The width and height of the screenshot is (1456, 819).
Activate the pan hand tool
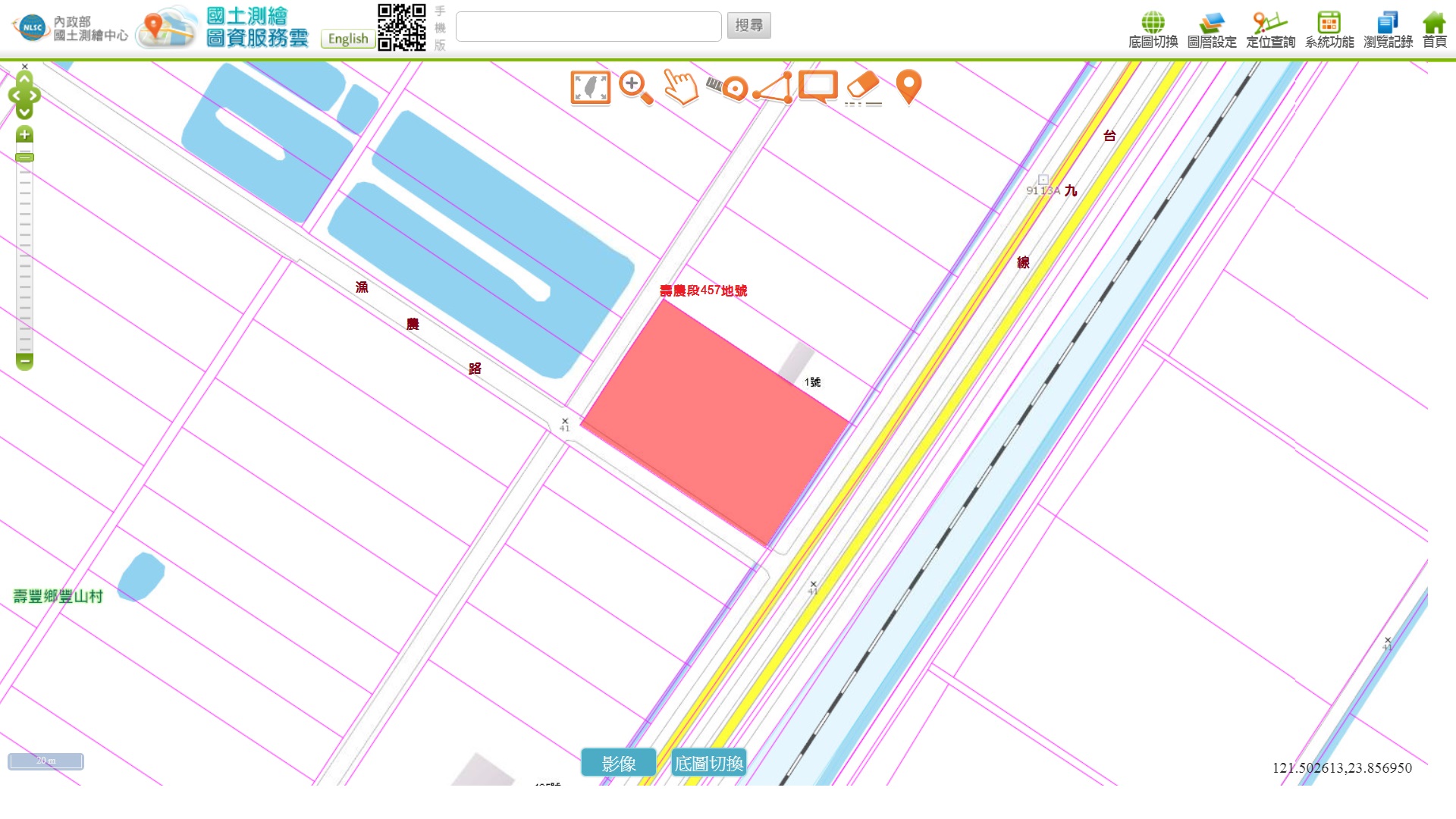(x=680, y=87)
